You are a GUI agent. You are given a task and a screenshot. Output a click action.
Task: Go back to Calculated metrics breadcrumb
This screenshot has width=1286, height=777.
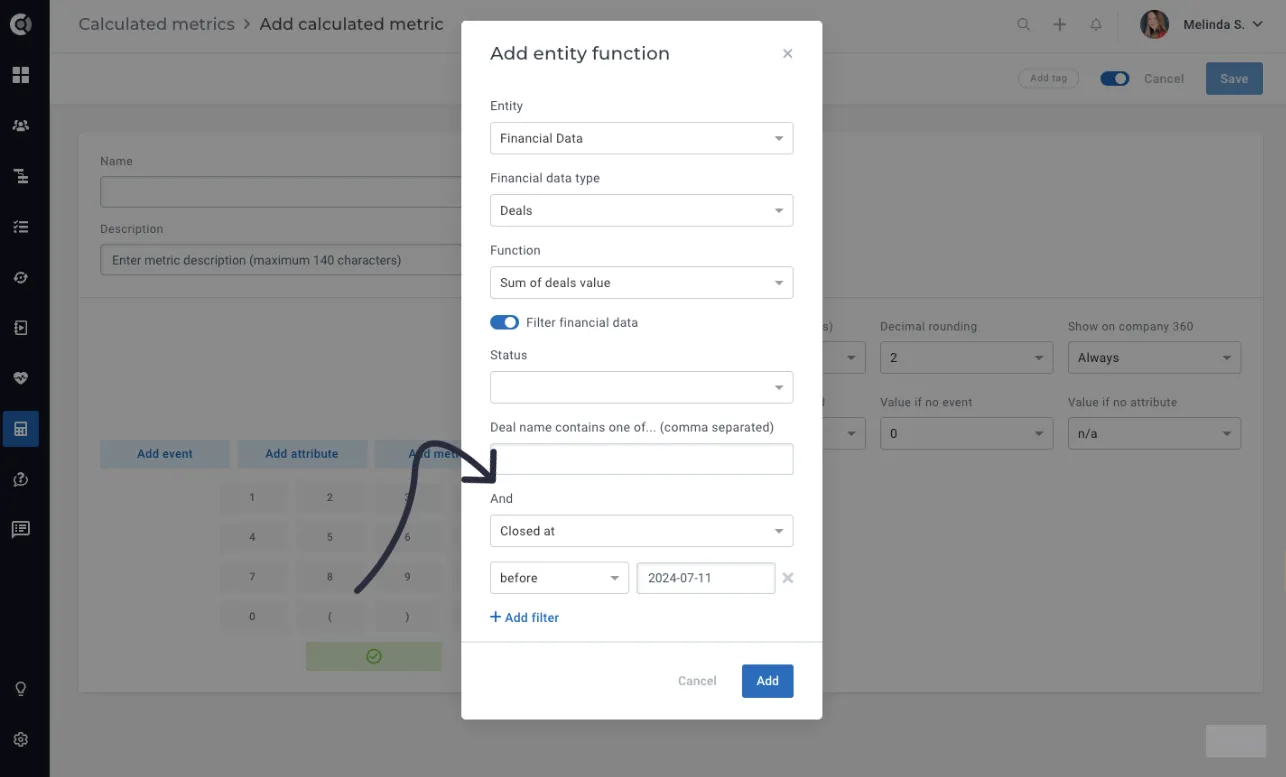156,24
